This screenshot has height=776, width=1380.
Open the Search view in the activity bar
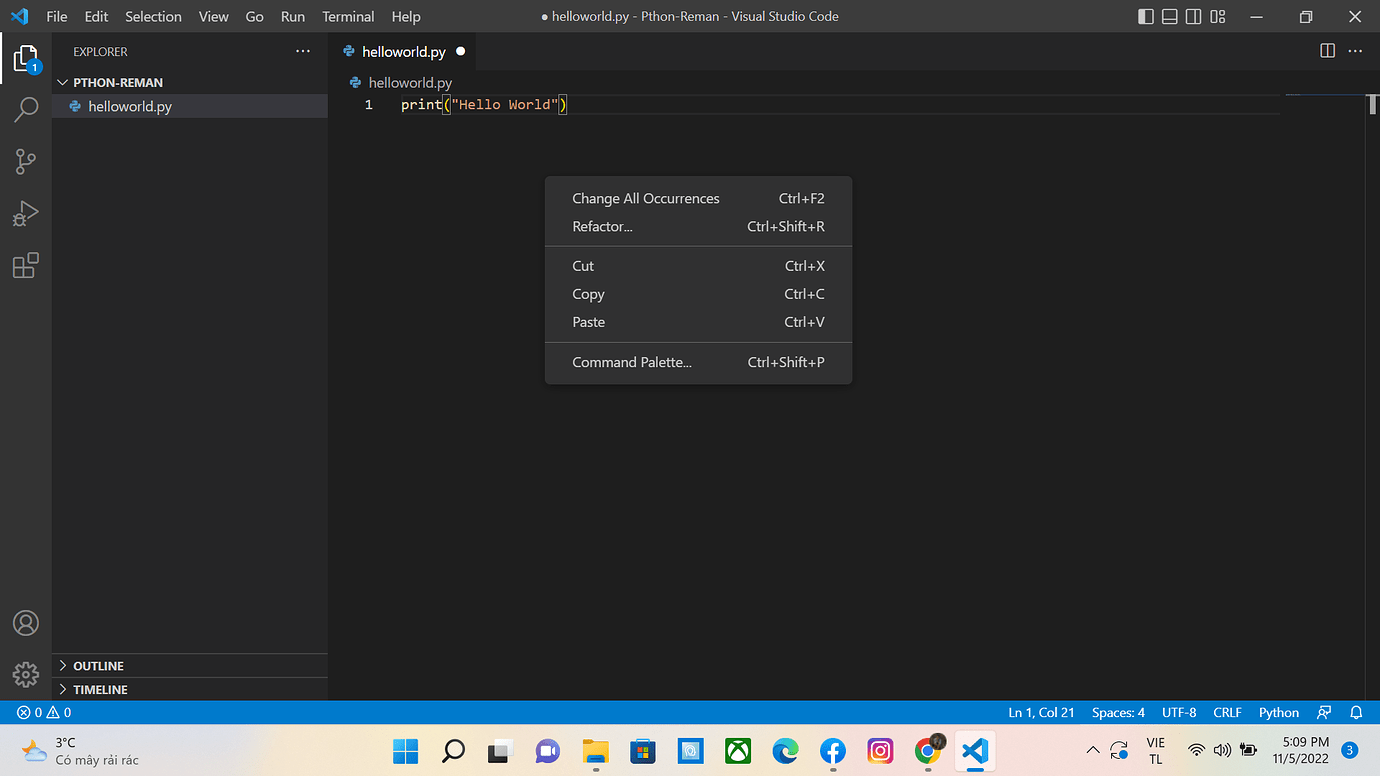click(25, 109)
